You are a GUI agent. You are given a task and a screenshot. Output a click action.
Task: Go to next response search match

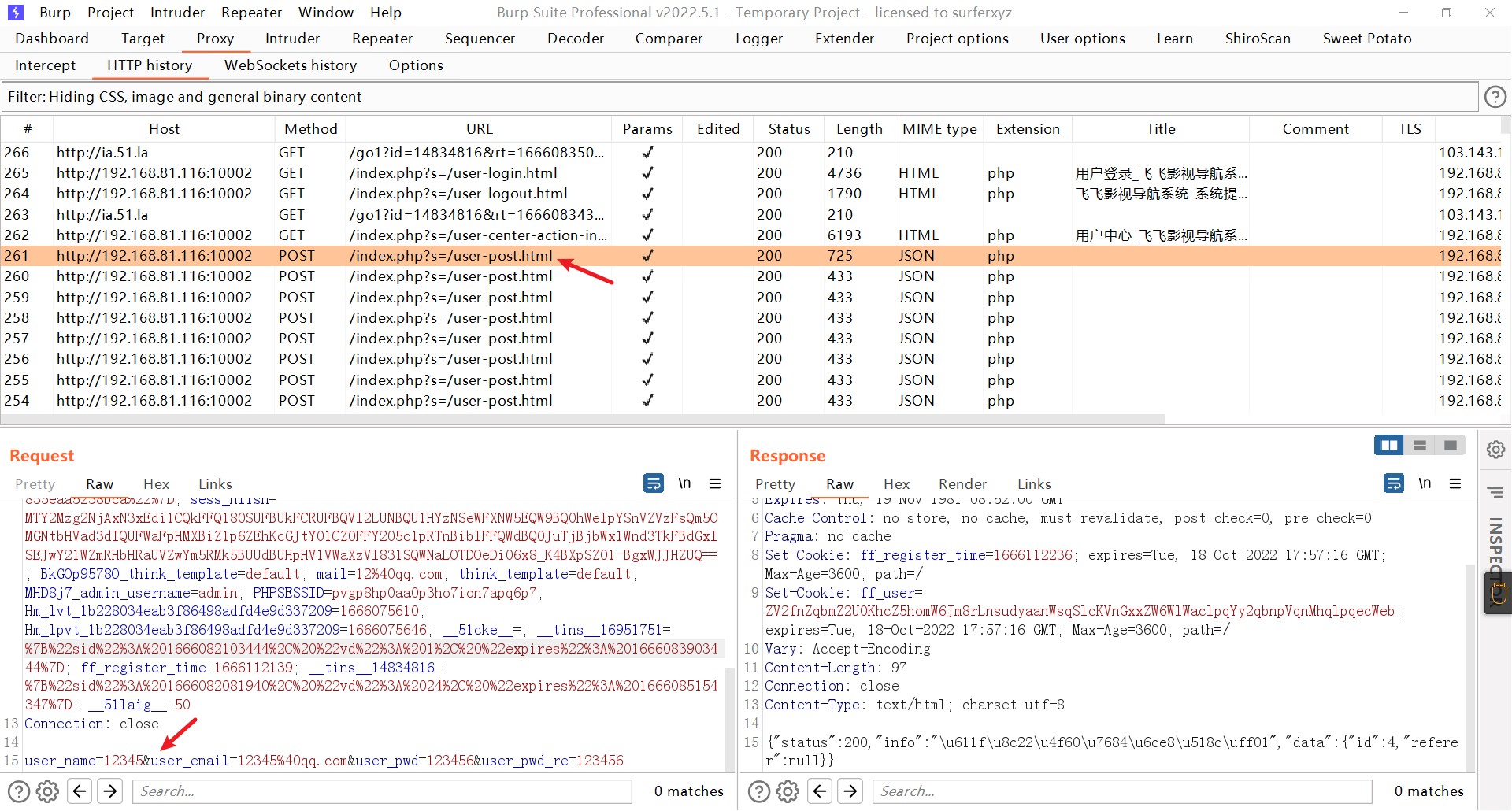(x=850, y=791)
